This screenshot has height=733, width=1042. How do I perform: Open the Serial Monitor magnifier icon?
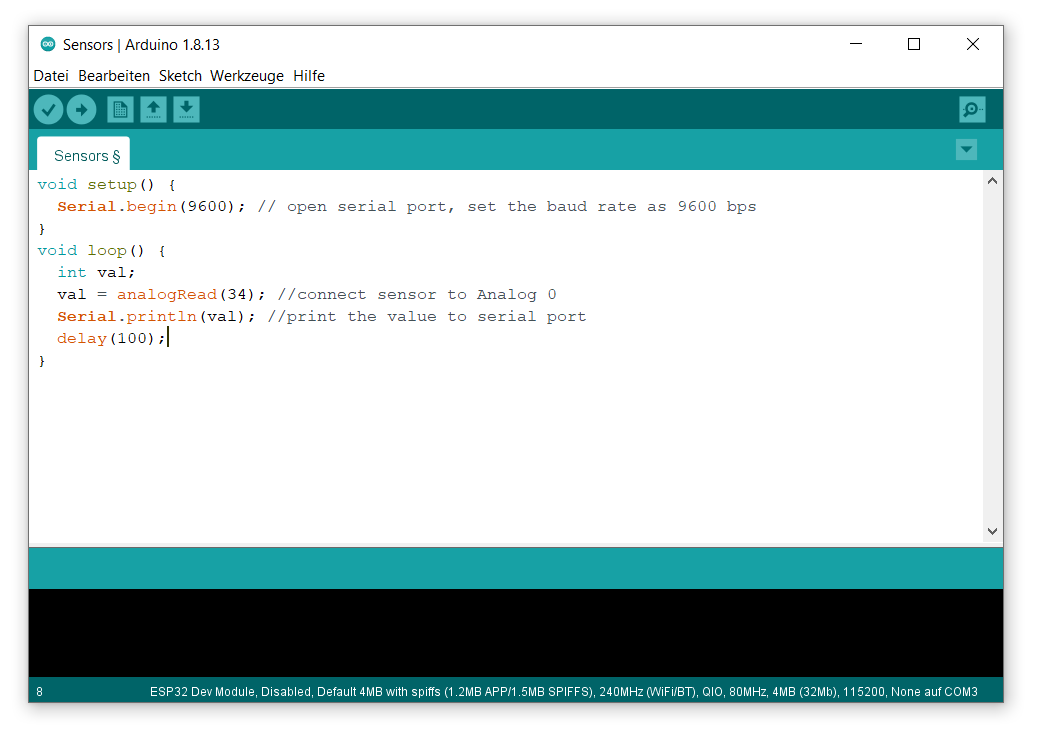coord(971,109)
